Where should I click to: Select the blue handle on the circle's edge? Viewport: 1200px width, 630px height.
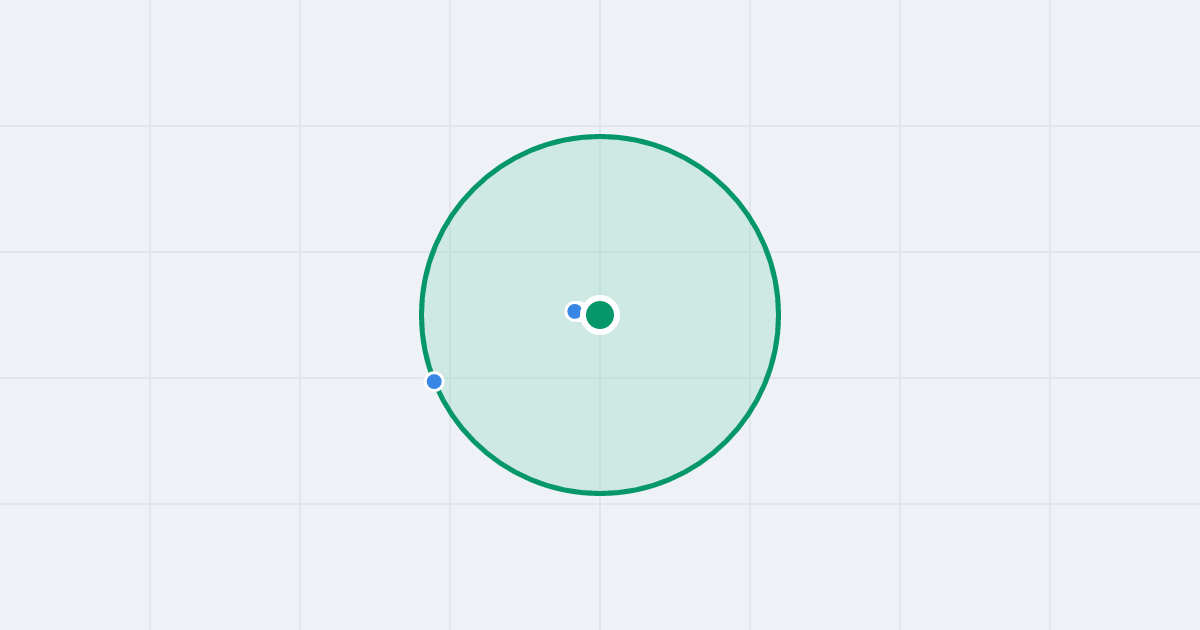434,381
